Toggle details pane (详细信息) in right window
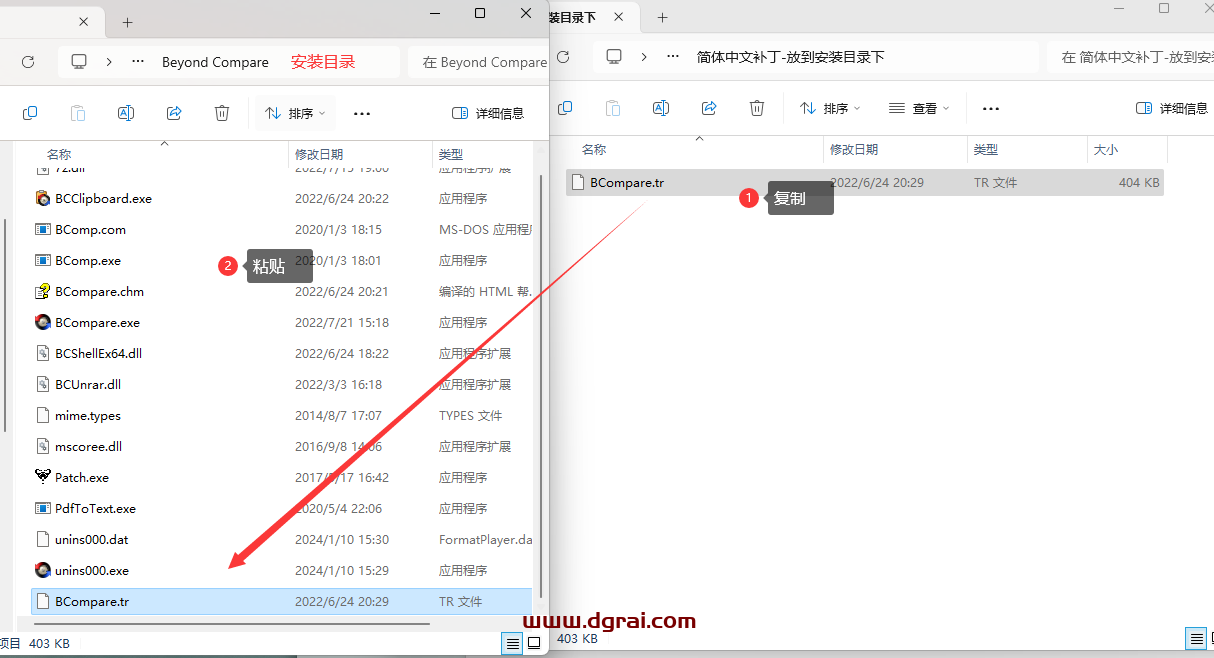The image size is (1214, 658). tap(1172, 108)
